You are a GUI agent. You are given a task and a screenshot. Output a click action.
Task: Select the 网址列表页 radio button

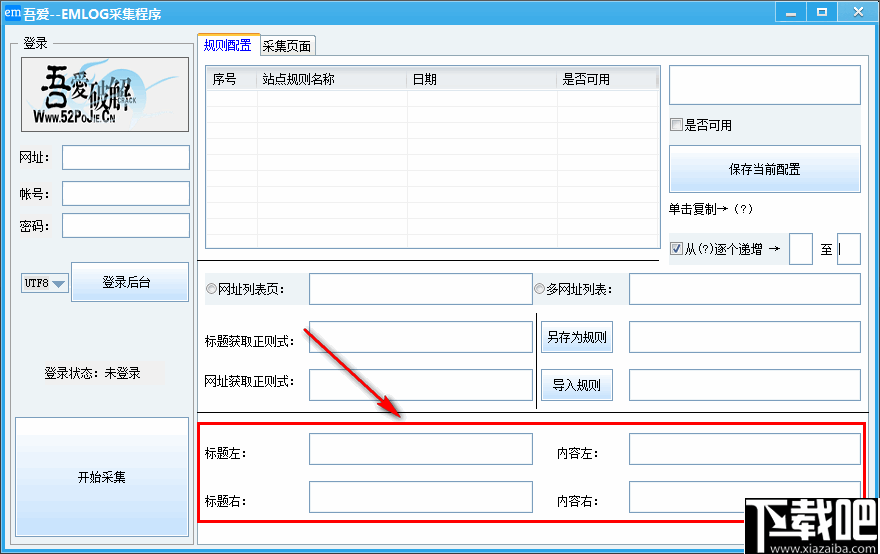212,289
